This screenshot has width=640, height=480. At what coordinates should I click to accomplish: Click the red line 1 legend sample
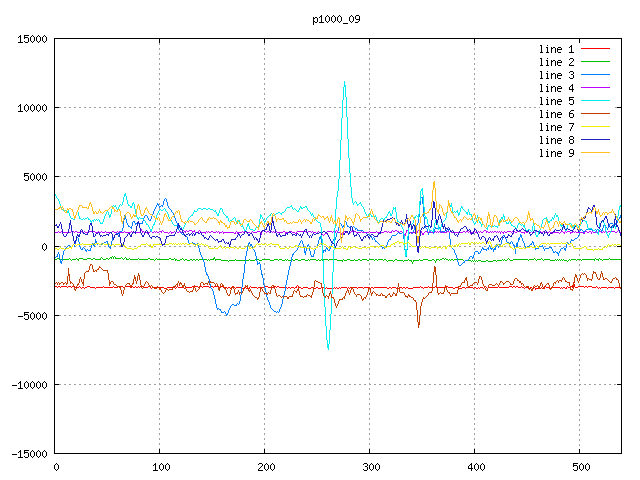coord(596,49)
